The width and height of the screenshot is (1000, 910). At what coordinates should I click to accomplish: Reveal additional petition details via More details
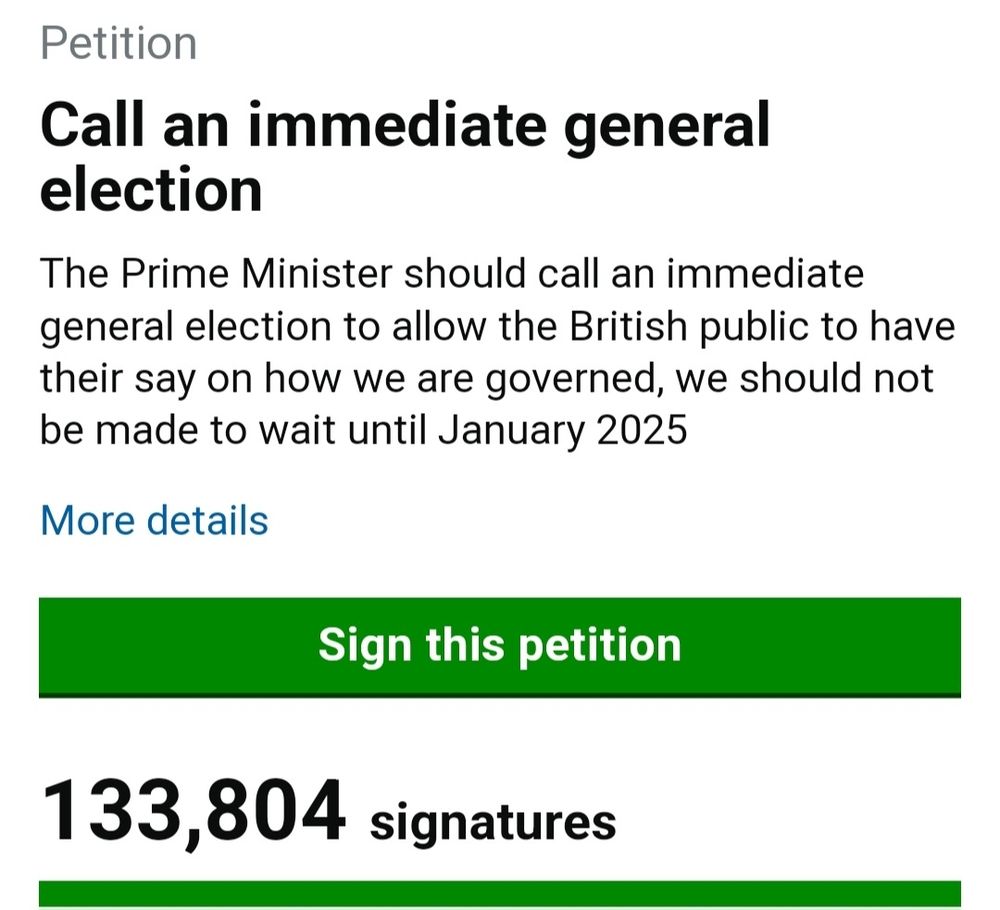152,520
